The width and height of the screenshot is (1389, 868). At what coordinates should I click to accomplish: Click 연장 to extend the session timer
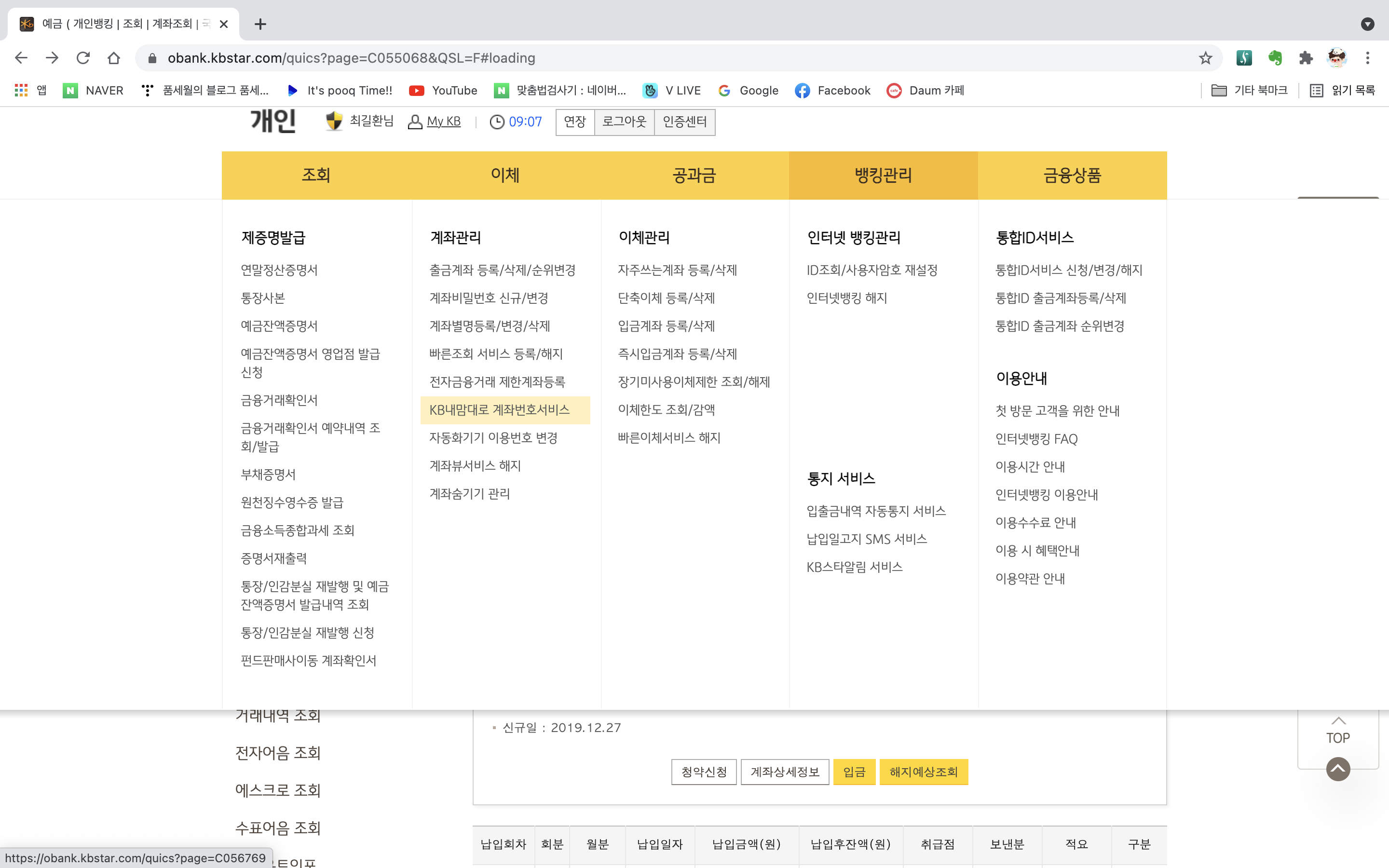pos(574,122)
